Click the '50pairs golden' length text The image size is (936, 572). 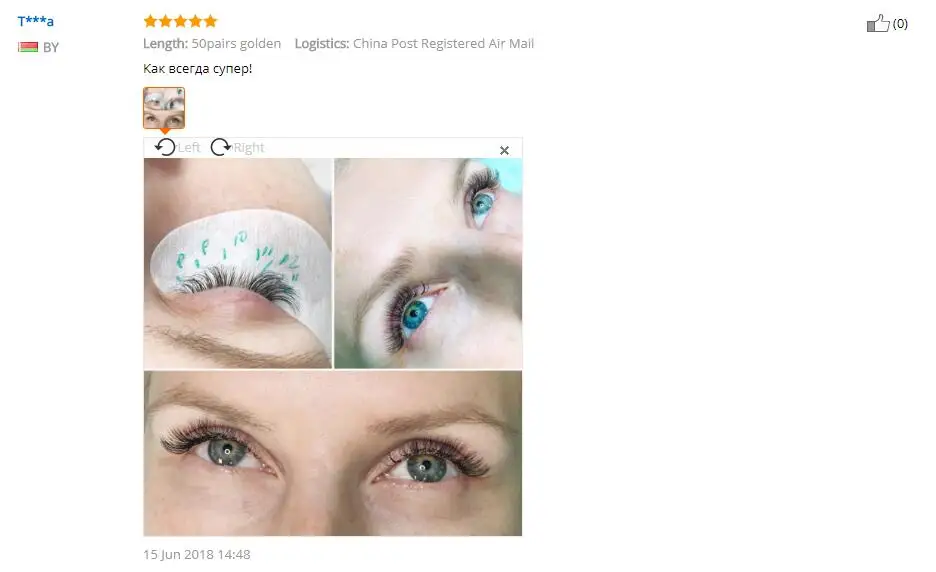pos(236,44)
